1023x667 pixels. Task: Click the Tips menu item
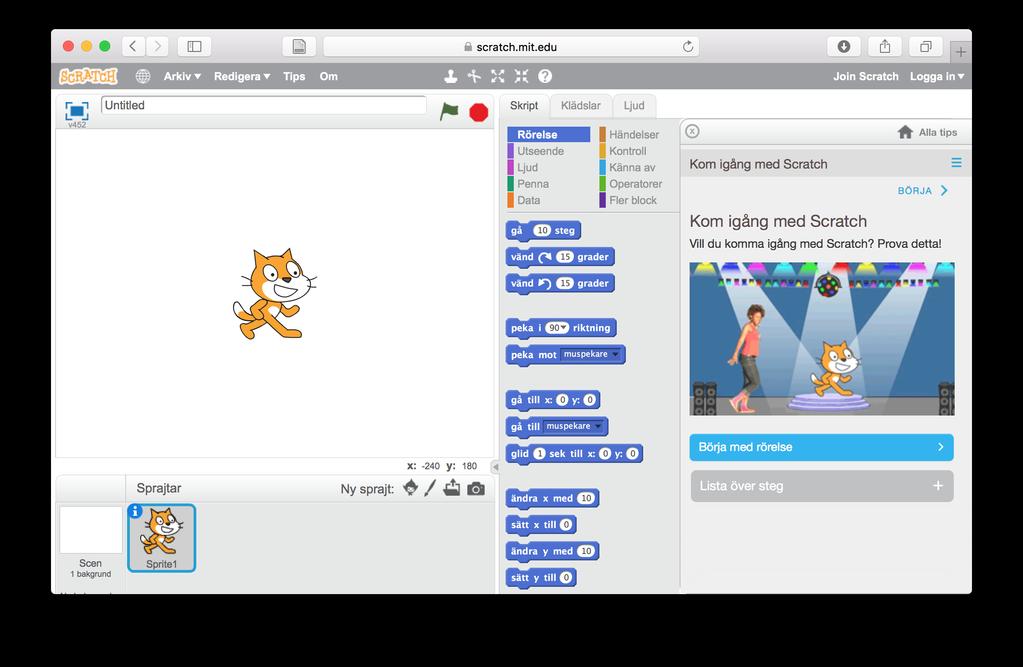coord(294,76)
